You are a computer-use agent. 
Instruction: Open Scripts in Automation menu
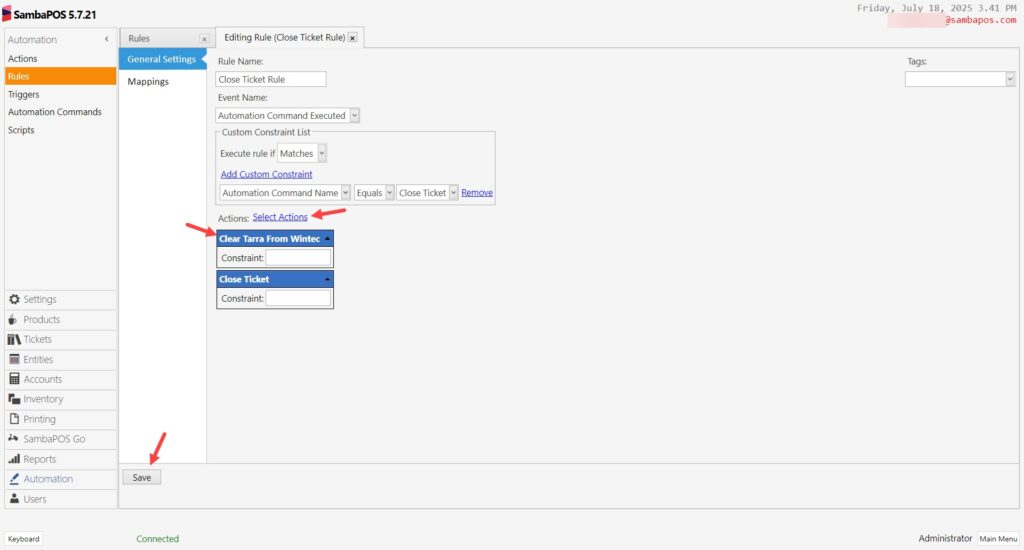pyautogui.click(x=60, y=130)
